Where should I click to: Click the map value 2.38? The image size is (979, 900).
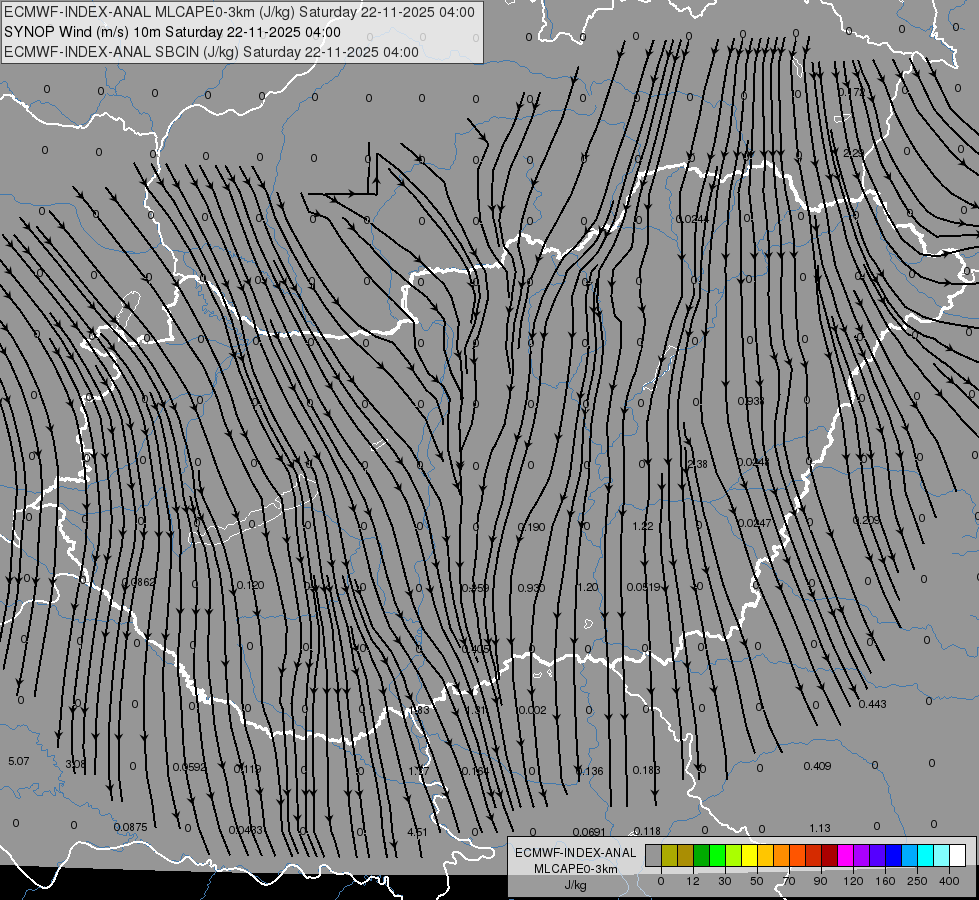pos(697,464)
